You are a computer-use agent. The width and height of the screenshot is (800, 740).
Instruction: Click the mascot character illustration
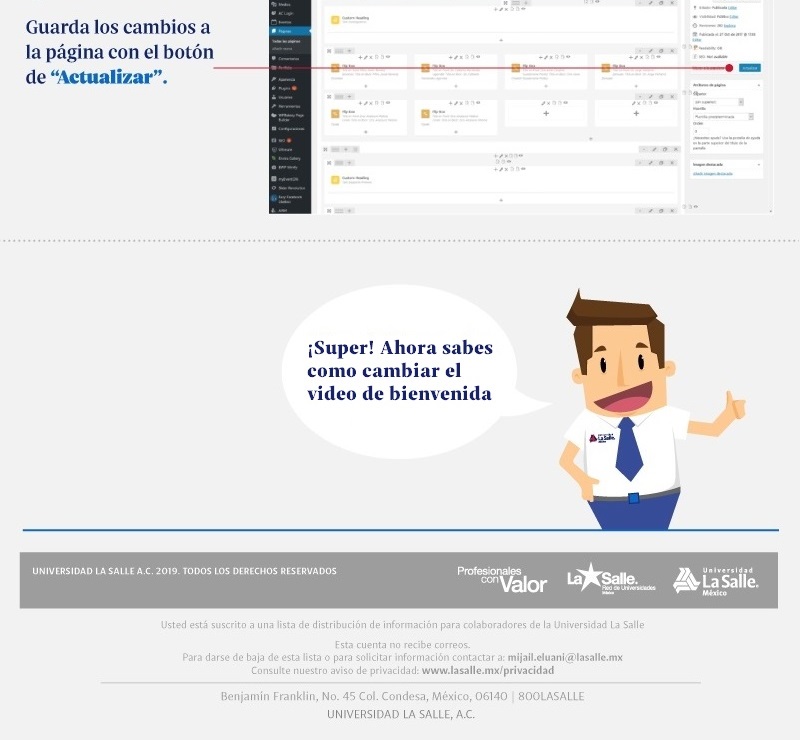click(632, 410)
